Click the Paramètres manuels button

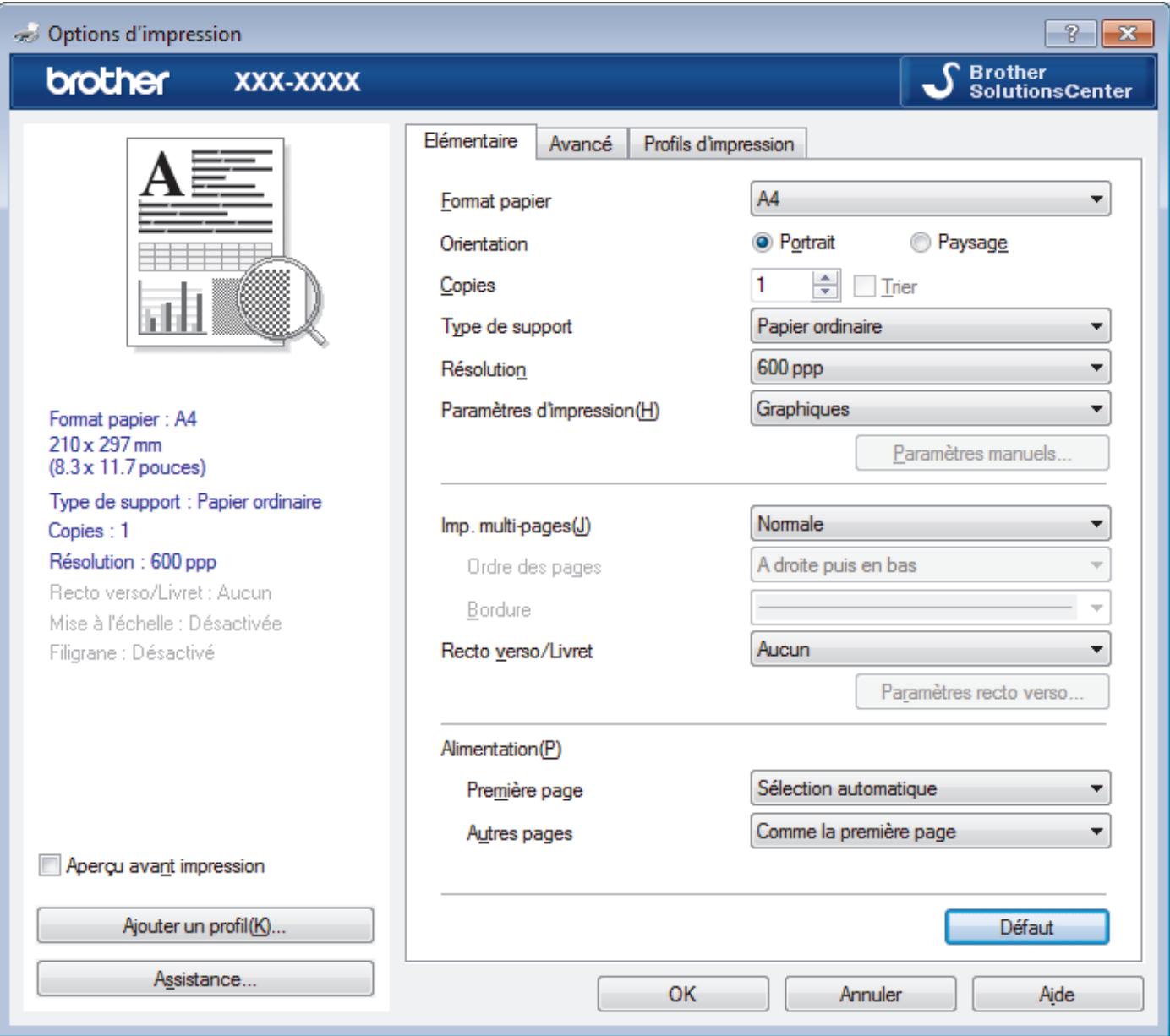tap(982, 454)
